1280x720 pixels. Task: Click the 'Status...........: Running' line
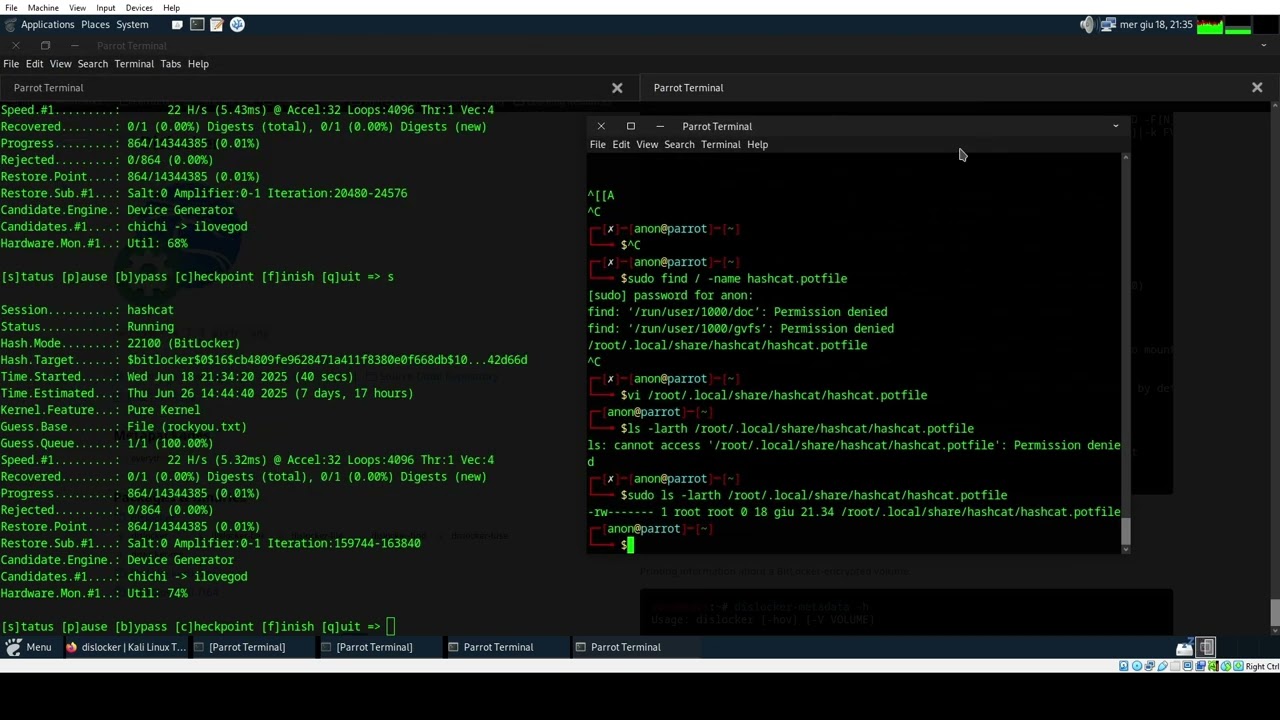pos(87,327)
